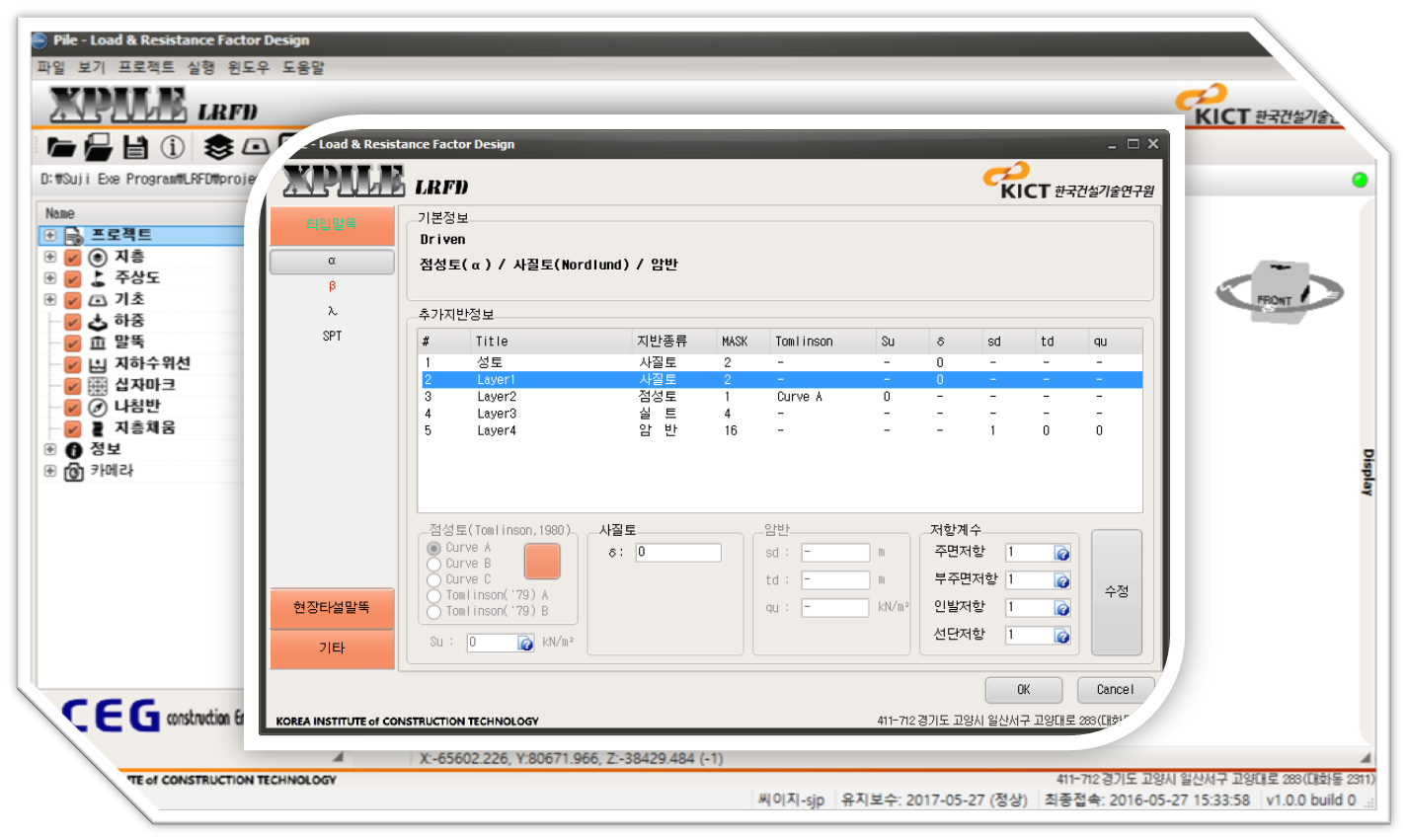Click help icon beside 주면저항 field

[x=1062, y=554]
